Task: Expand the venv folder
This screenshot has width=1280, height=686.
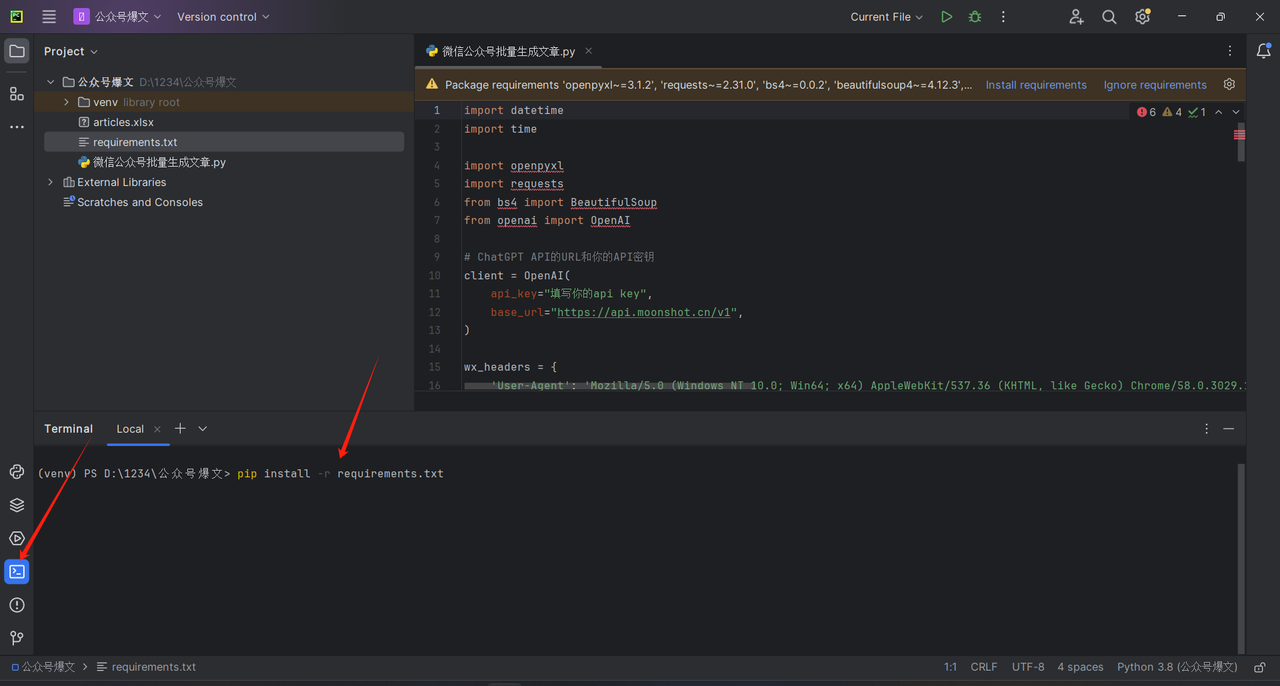Action: coord(67,102)
